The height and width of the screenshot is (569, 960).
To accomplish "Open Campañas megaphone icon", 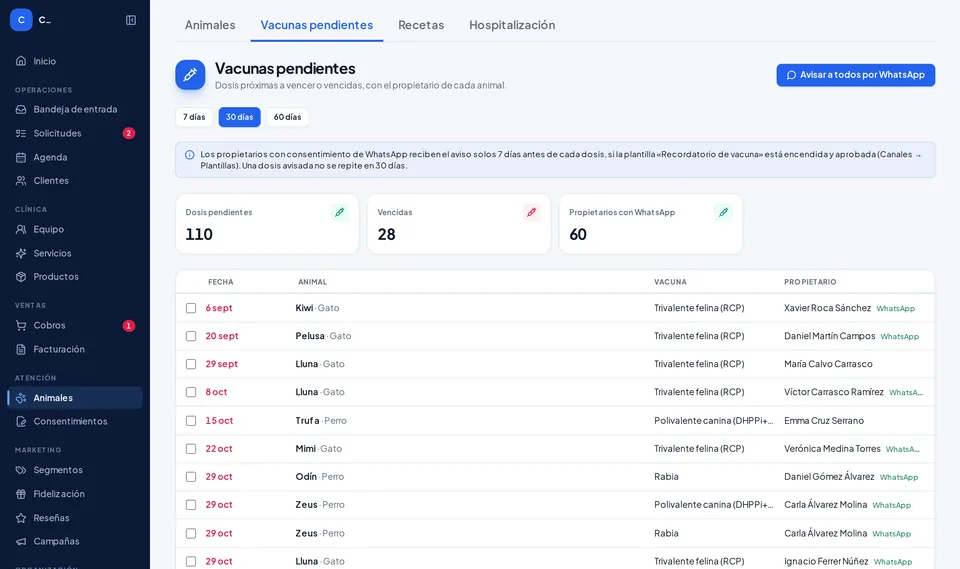I will [21, 541].
